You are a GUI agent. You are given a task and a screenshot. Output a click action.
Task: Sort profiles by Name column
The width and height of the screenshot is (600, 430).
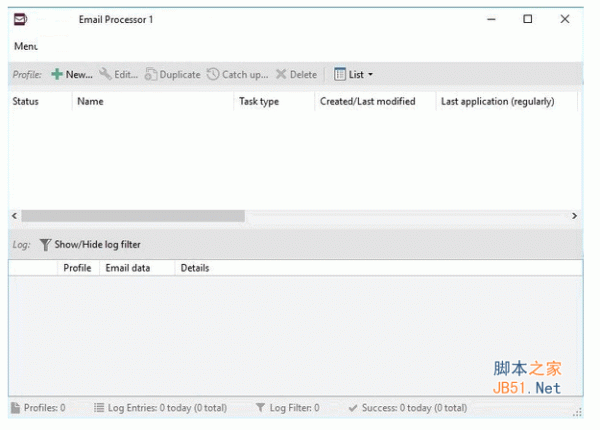pos(90,102)
